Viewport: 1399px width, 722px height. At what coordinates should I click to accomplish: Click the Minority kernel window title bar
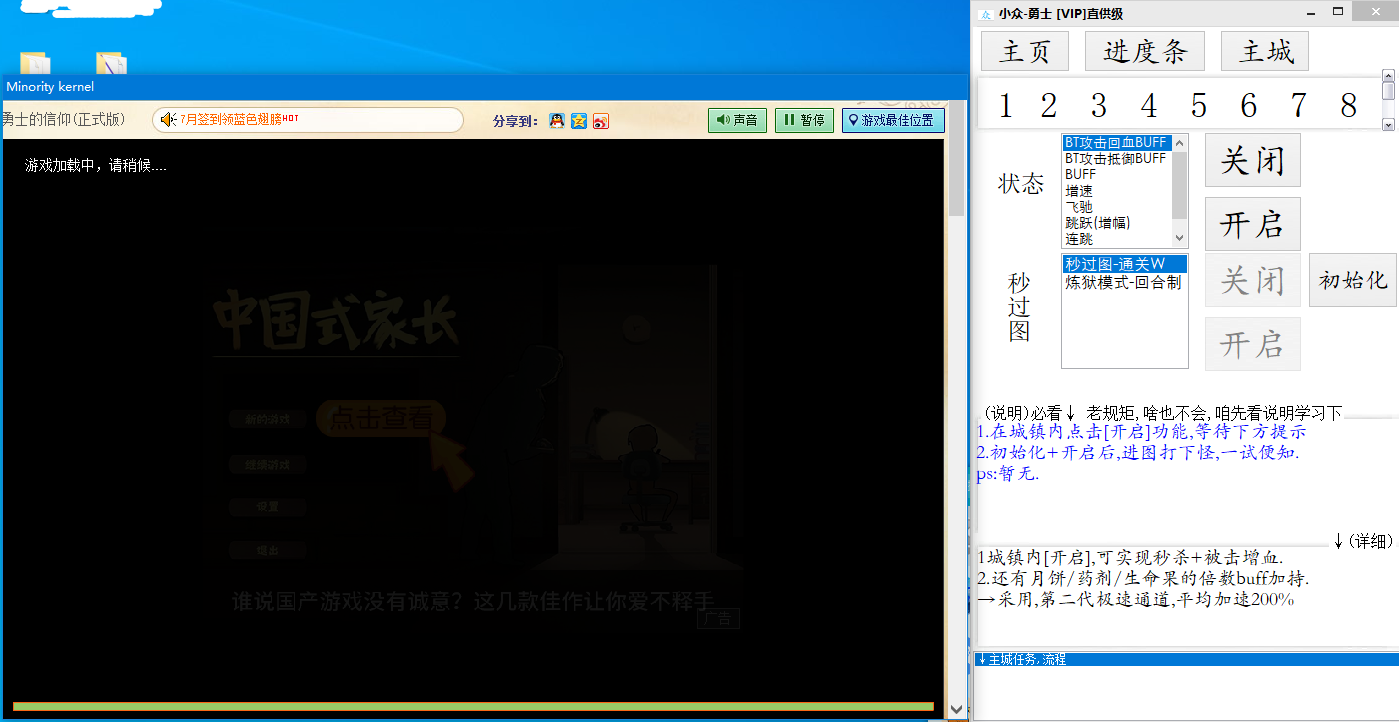pyautogui.click(x=485, y=87)
